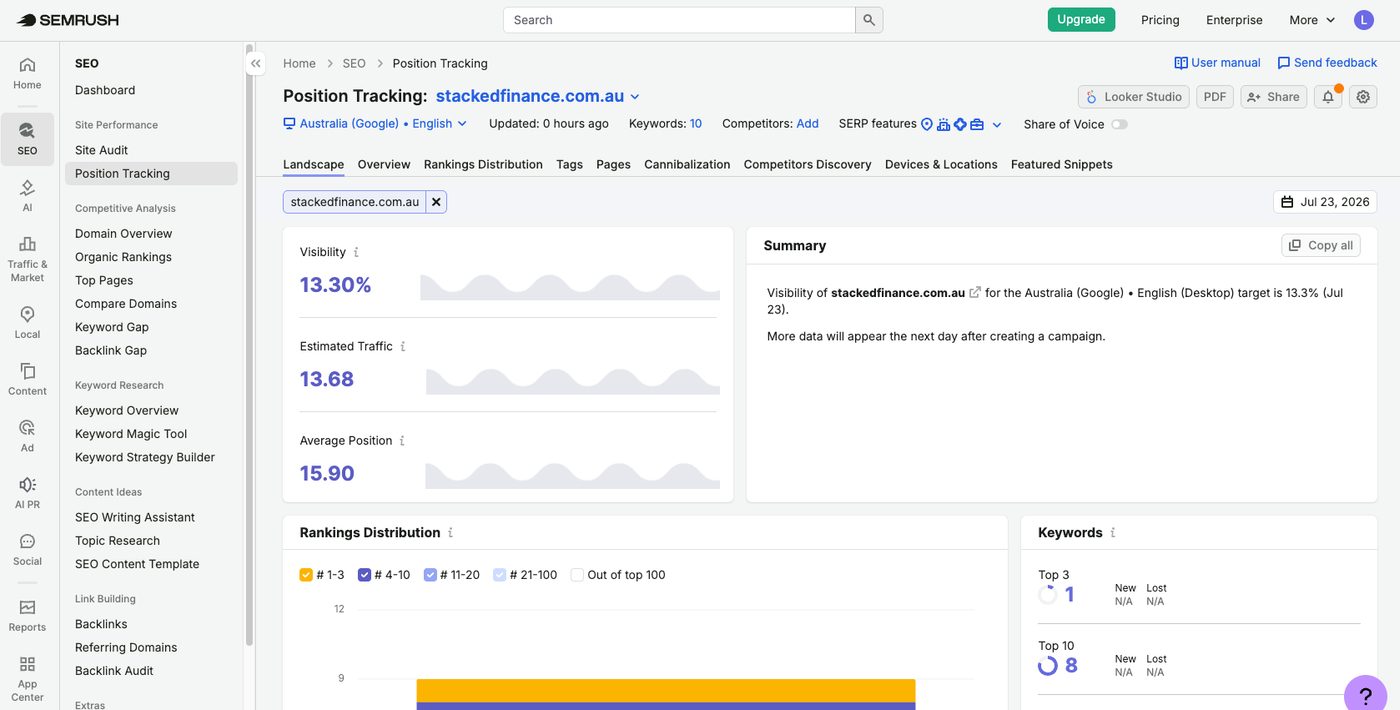Open Australia (Google) English location dropdown
Viewport: 1400px width, 710px height.
(375, 124)
